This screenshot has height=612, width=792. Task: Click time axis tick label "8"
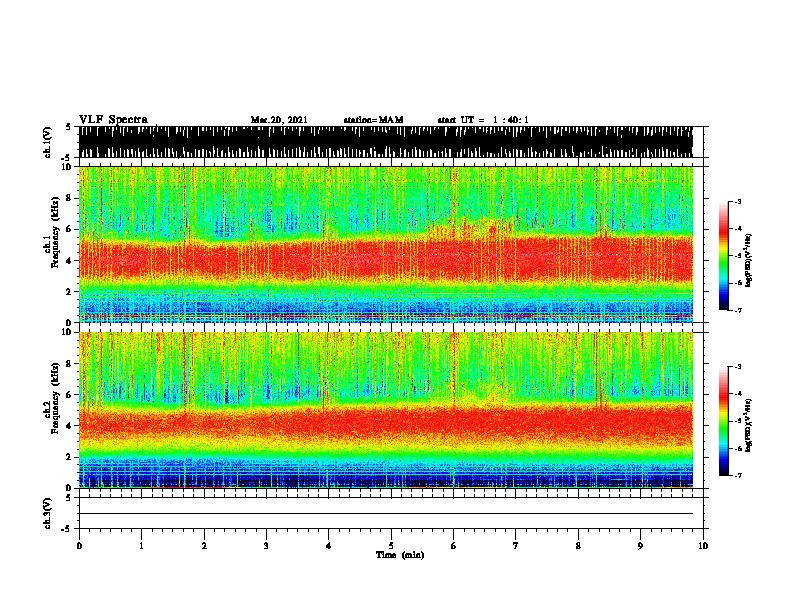(578, 546)
